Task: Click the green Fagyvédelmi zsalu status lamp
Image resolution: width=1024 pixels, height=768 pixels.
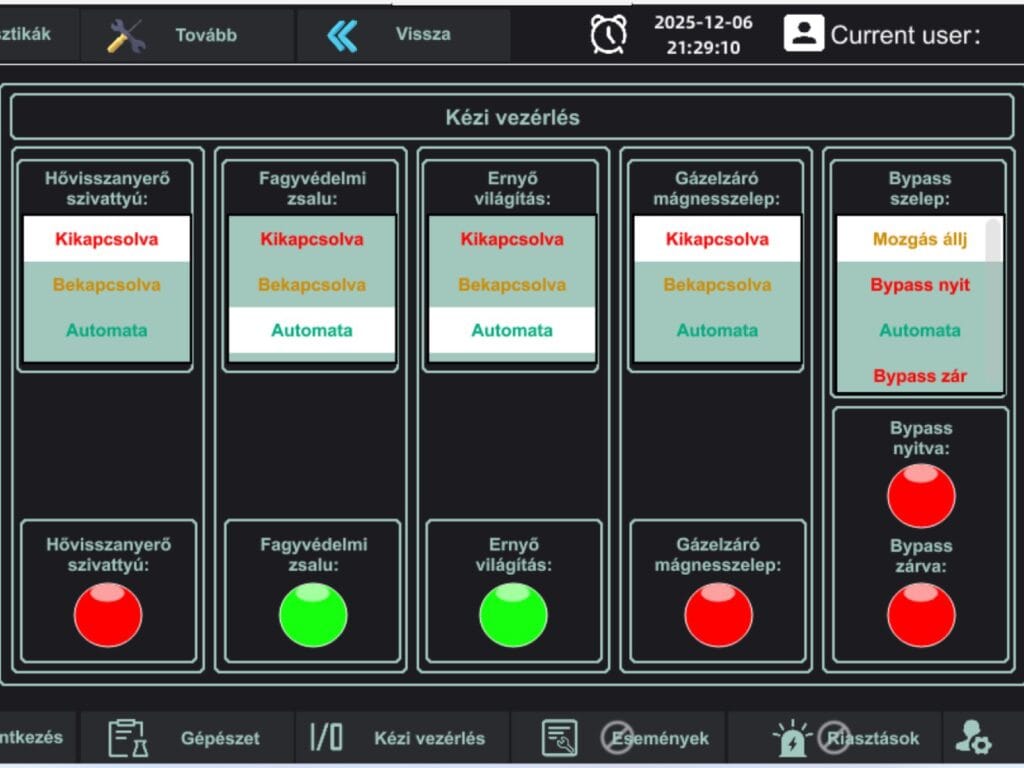Action: (313, 614)
